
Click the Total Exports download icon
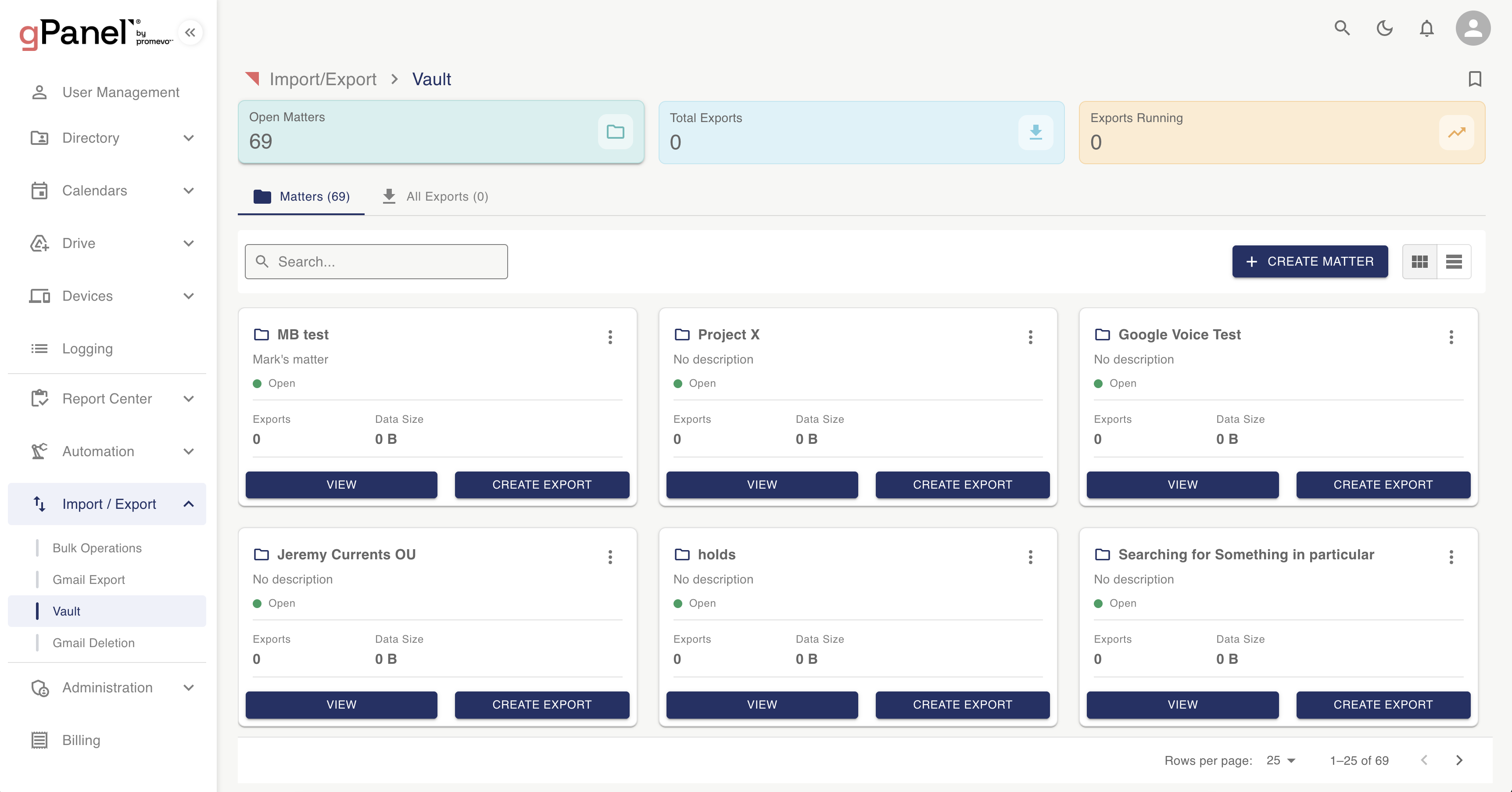click(x=1035, y=132)
